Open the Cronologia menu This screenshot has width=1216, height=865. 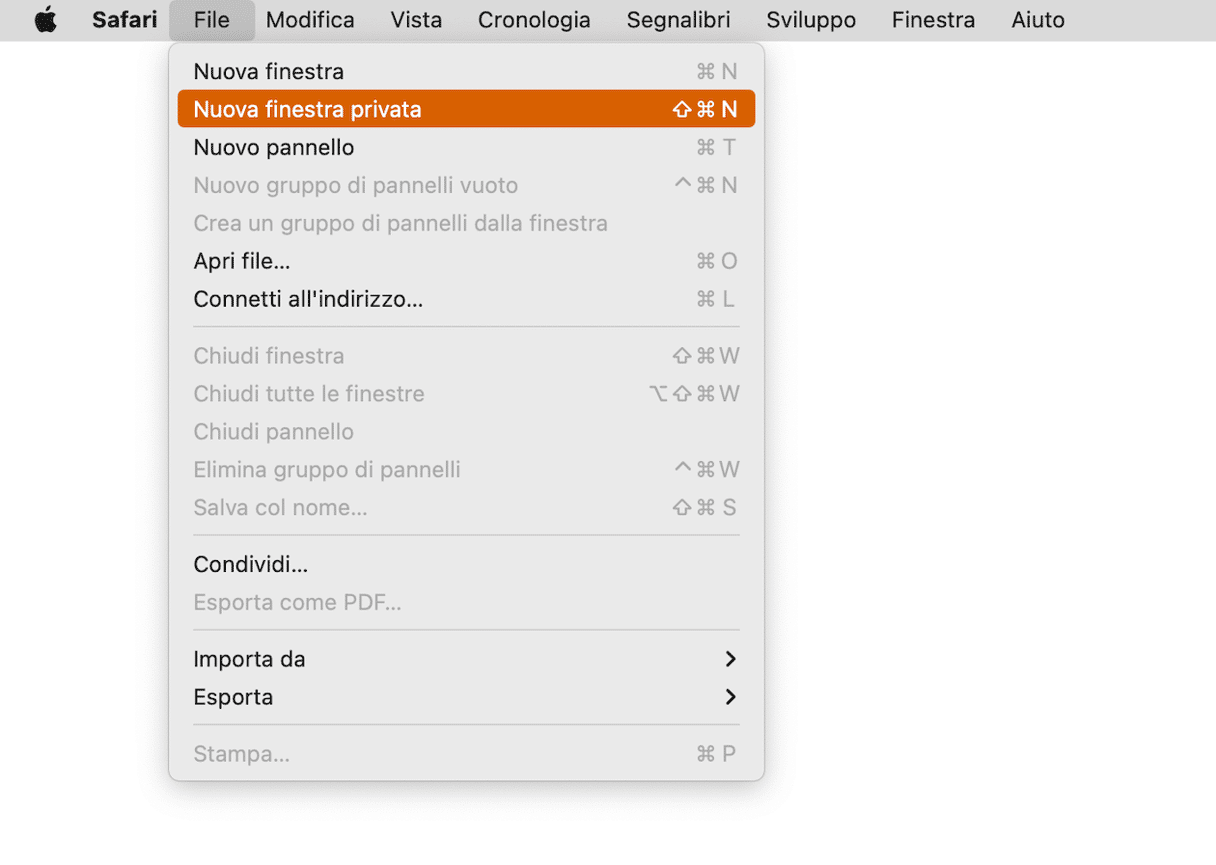click(x=534, y=20)
